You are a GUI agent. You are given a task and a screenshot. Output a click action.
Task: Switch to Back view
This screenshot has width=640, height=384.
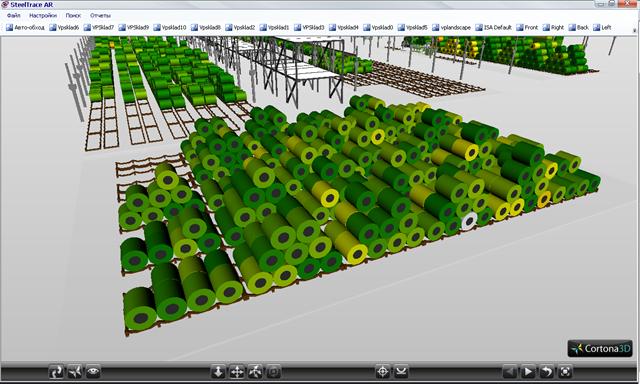click(578, 27)
